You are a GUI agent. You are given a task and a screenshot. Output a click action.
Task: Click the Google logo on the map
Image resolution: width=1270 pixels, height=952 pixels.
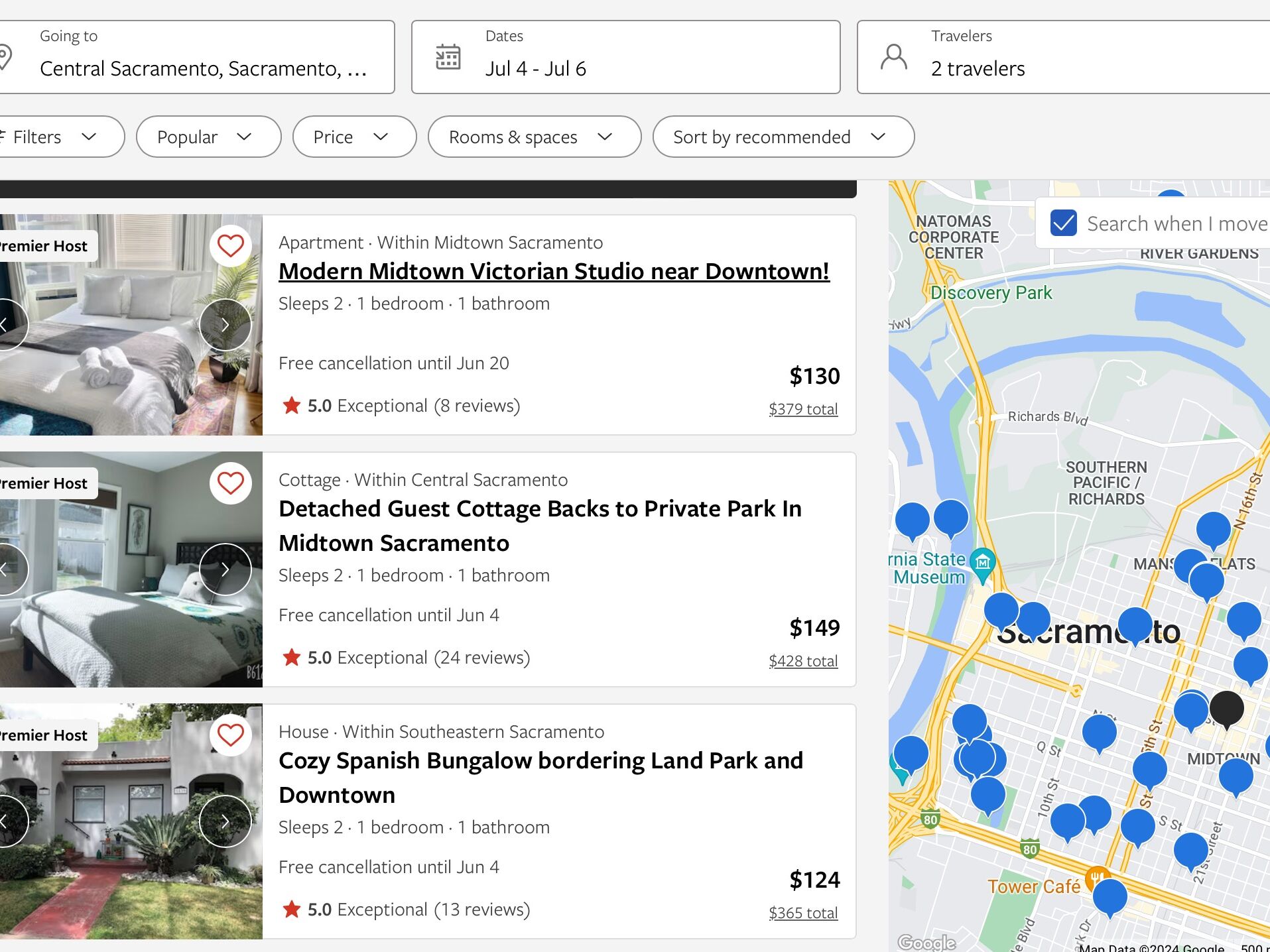[926, 942]
